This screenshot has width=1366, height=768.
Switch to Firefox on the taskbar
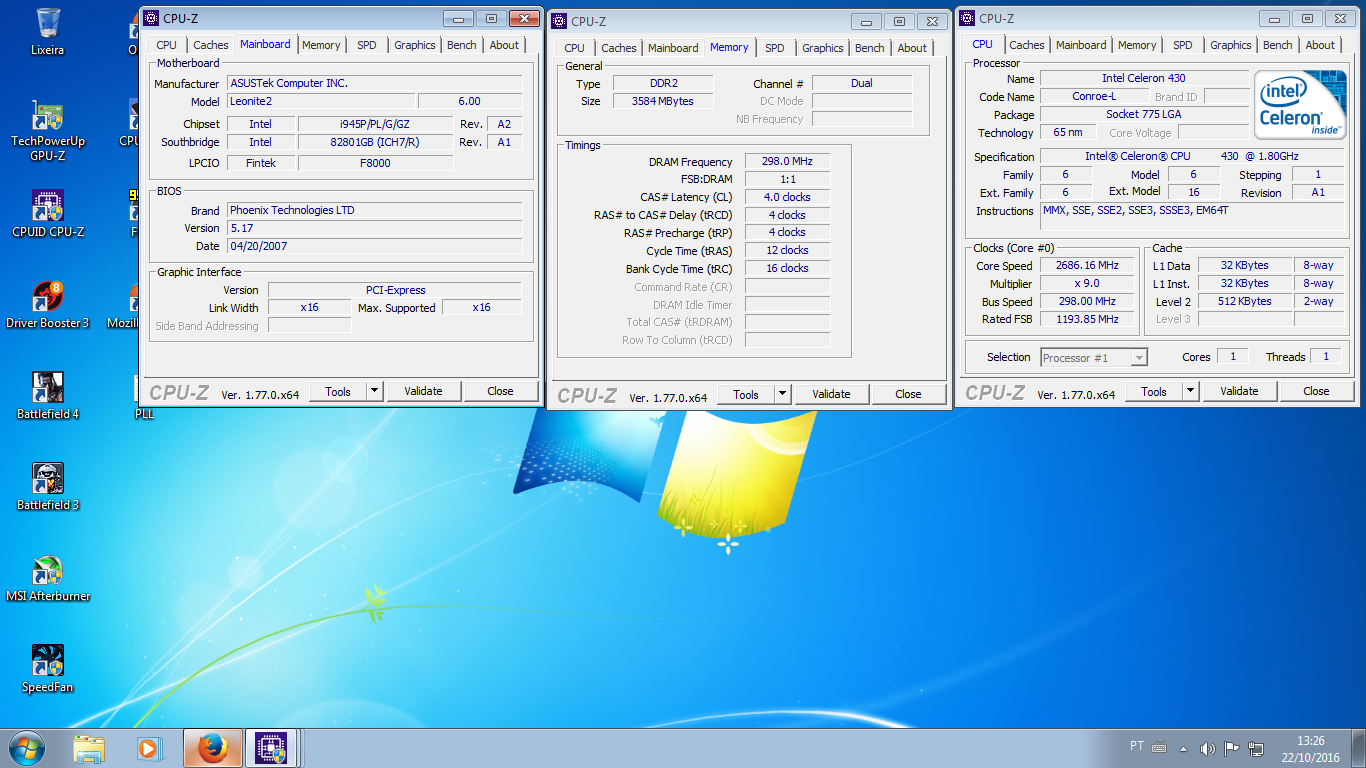pos(211,748)
